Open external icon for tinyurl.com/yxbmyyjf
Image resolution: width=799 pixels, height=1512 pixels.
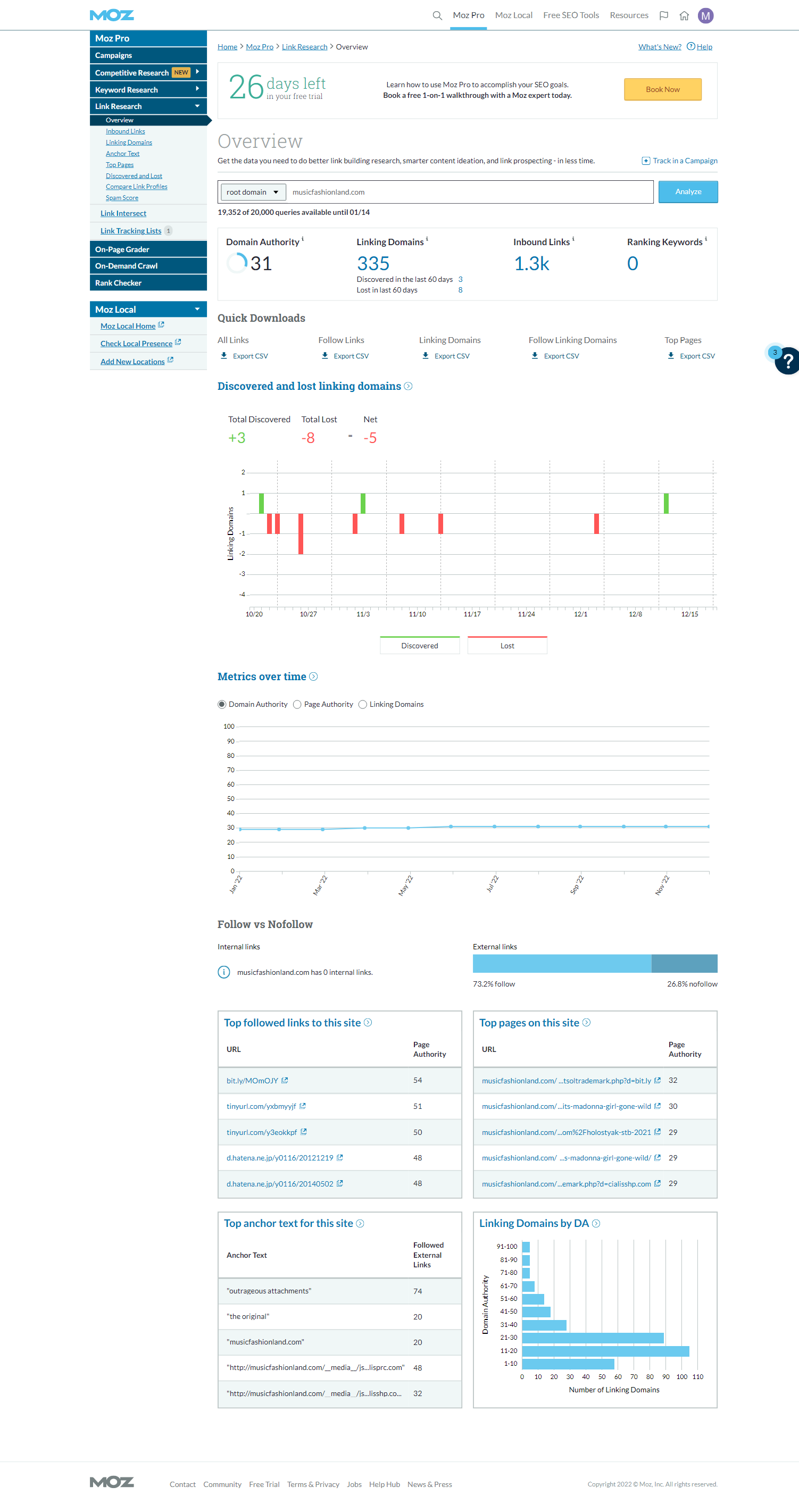(302, 1106)
